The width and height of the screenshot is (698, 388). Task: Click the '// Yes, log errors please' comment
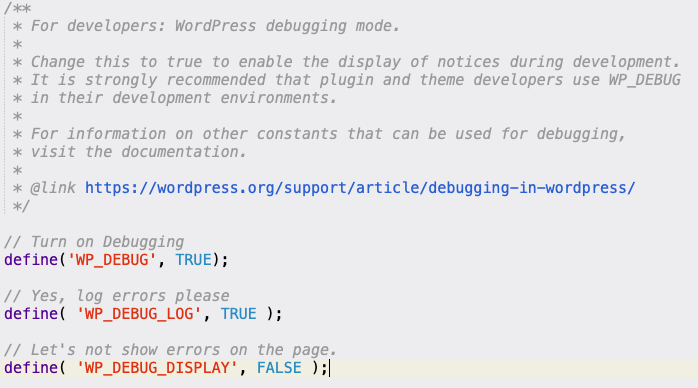(117, 296)
